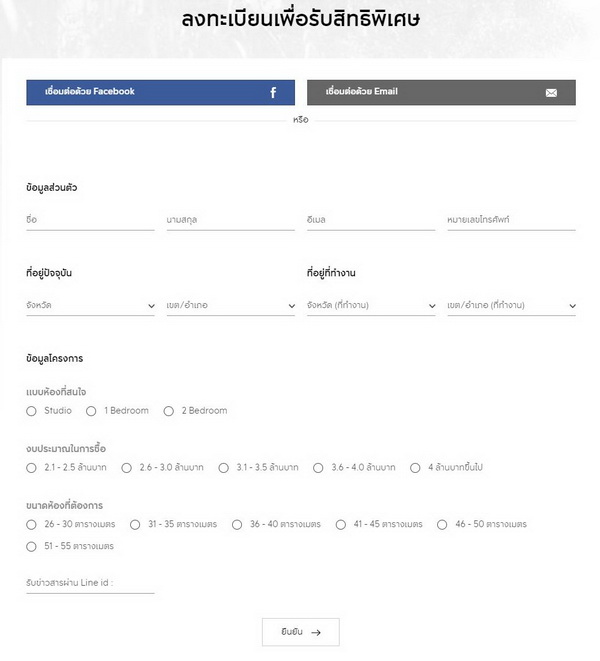
Task: Select room size 36 - 40 ตารางเมตร
Action: (x=237, y=524)
